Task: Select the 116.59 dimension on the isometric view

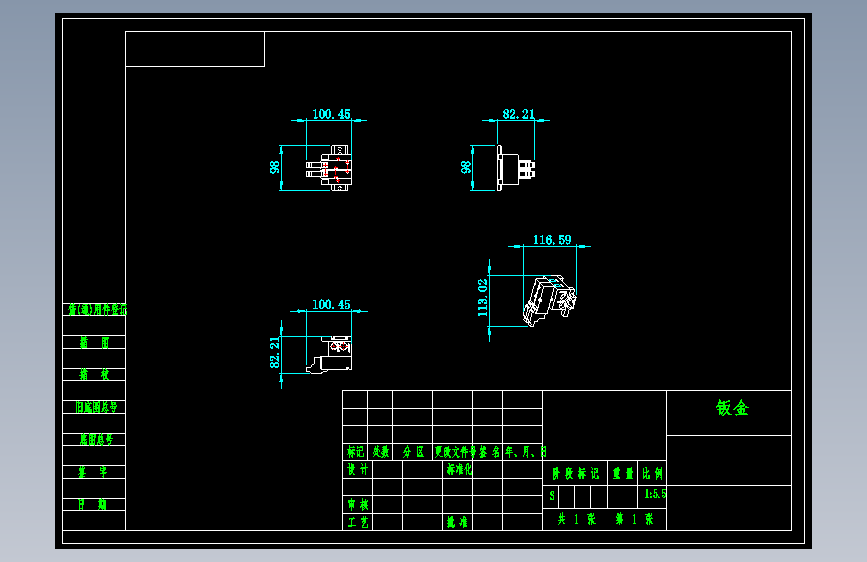Action: click(552, 240)
